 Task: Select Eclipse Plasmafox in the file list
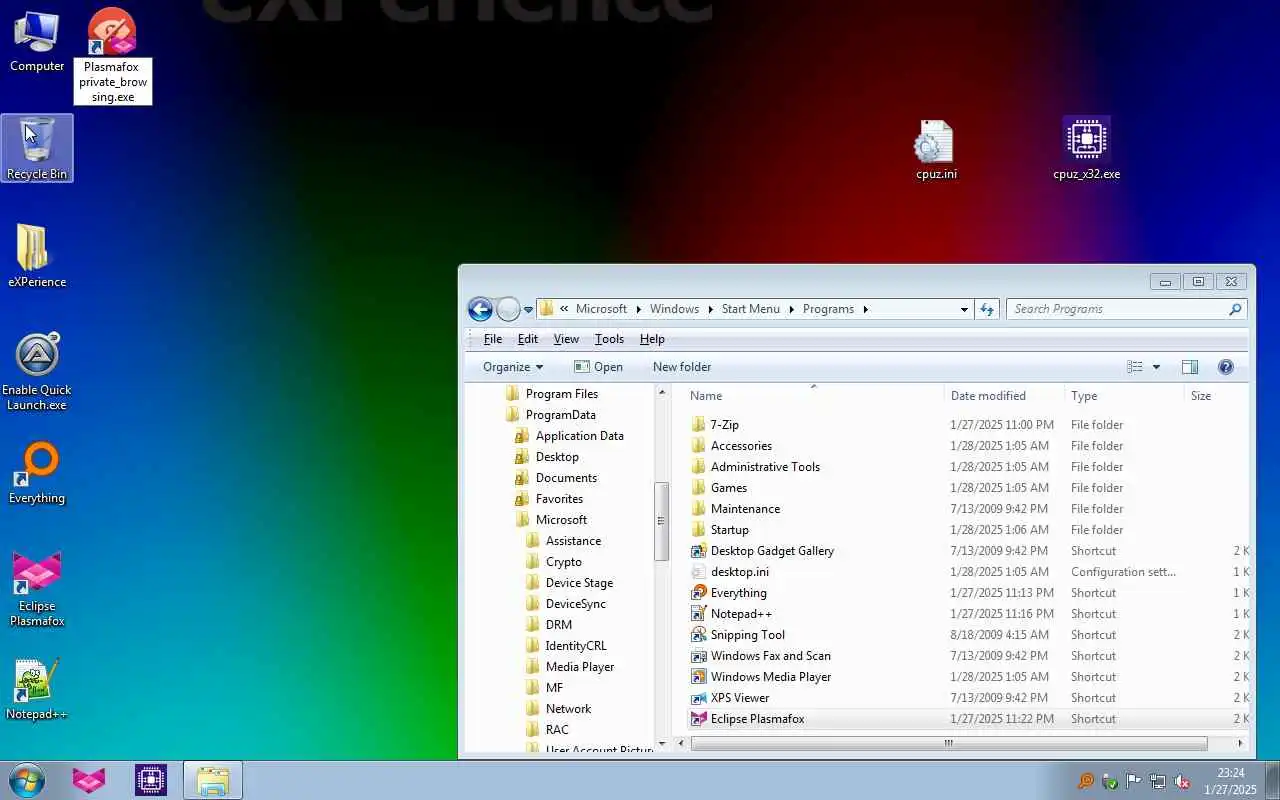(x=968, y=719)
